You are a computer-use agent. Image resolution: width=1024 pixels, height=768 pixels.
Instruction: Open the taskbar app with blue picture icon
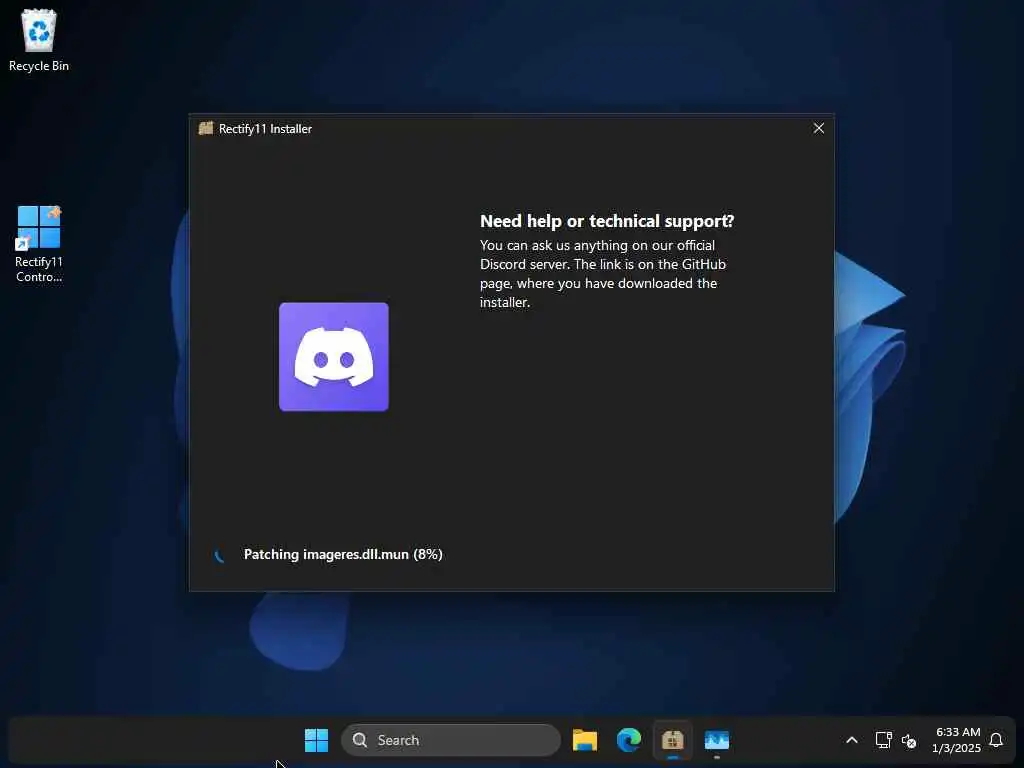point(716,740)
